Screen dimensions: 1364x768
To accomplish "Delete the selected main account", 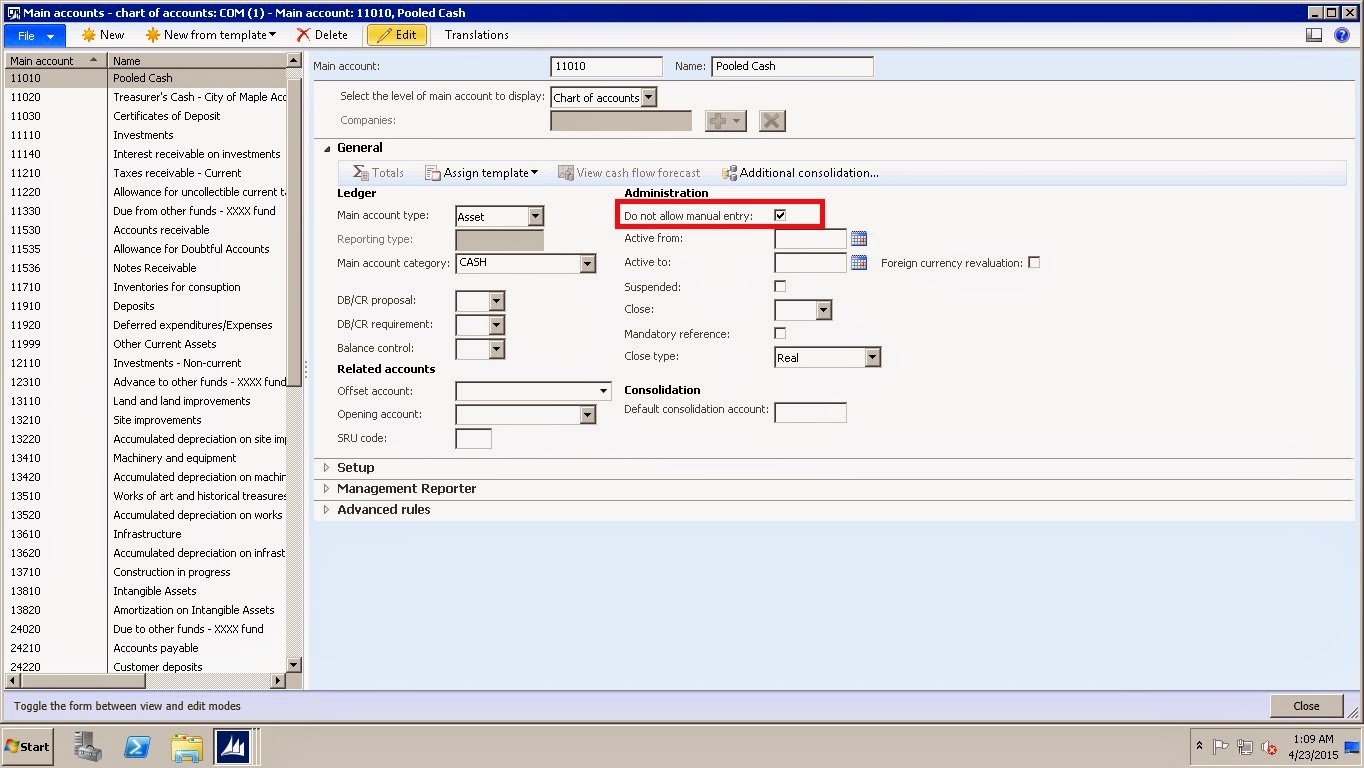I will click(x=322, y=34).
